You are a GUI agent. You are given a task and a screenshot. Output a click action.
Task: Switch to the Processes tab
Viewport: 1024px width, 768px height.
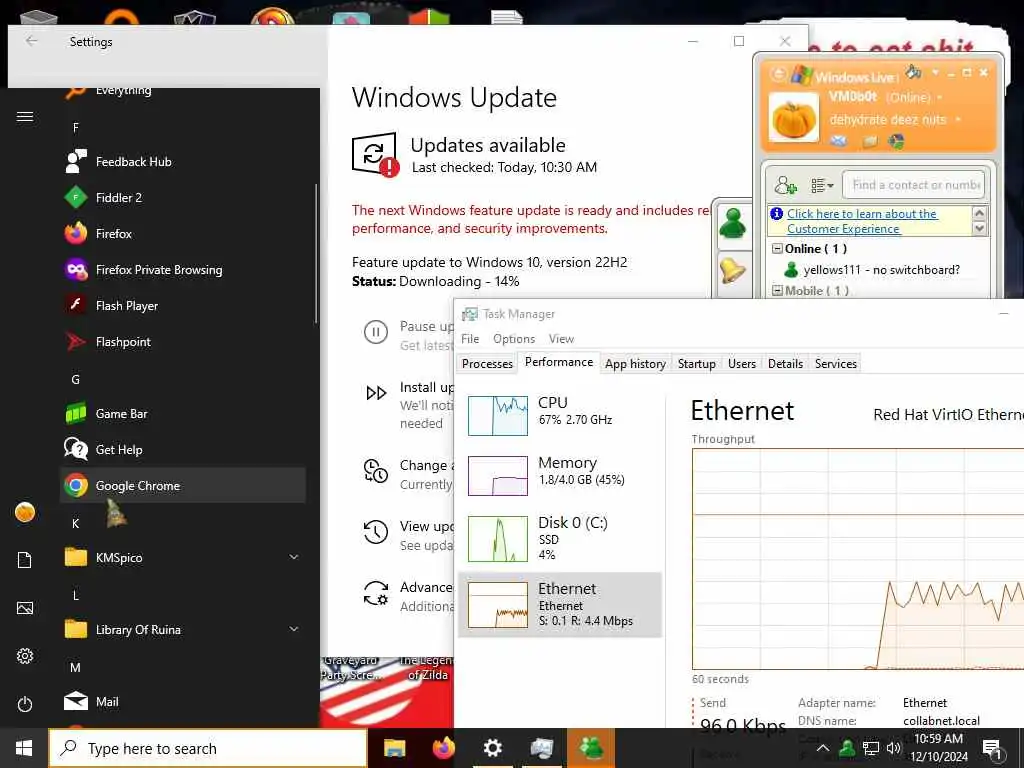pyautogui.click(x=487, y=363)
